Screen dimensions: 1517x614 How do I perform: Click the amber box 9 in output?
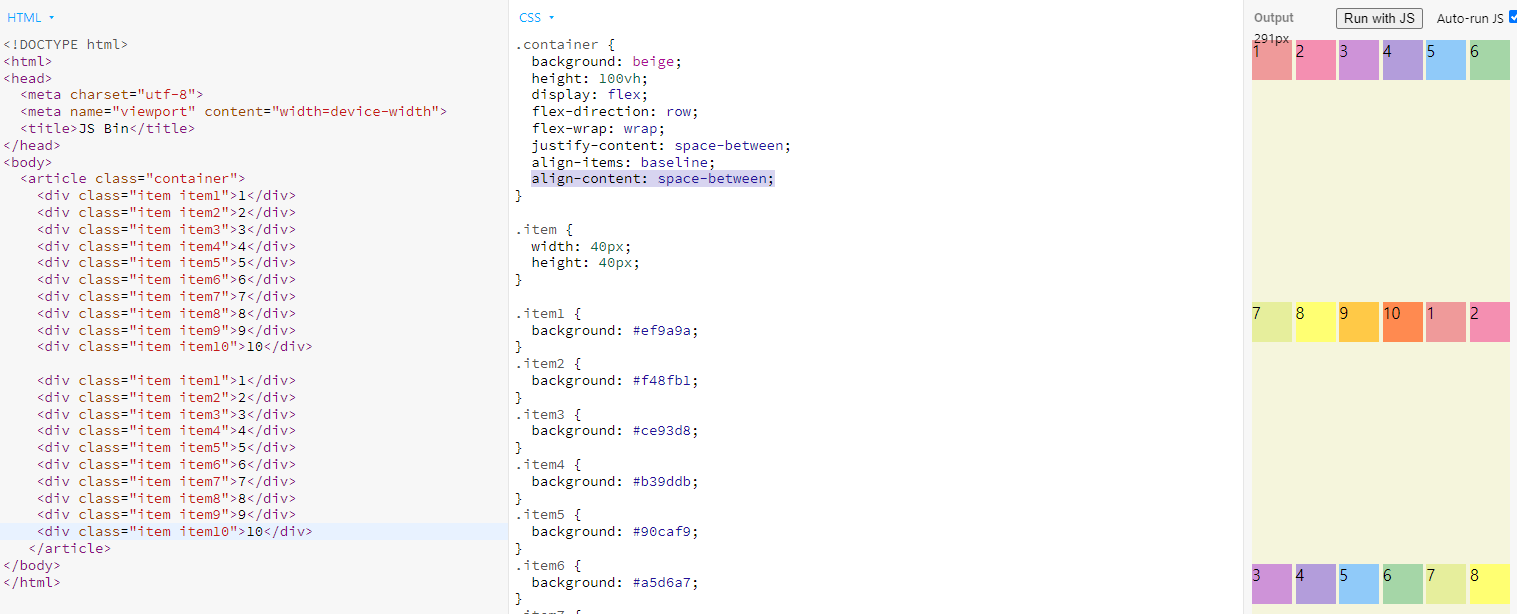click(x=1359, y=322)
